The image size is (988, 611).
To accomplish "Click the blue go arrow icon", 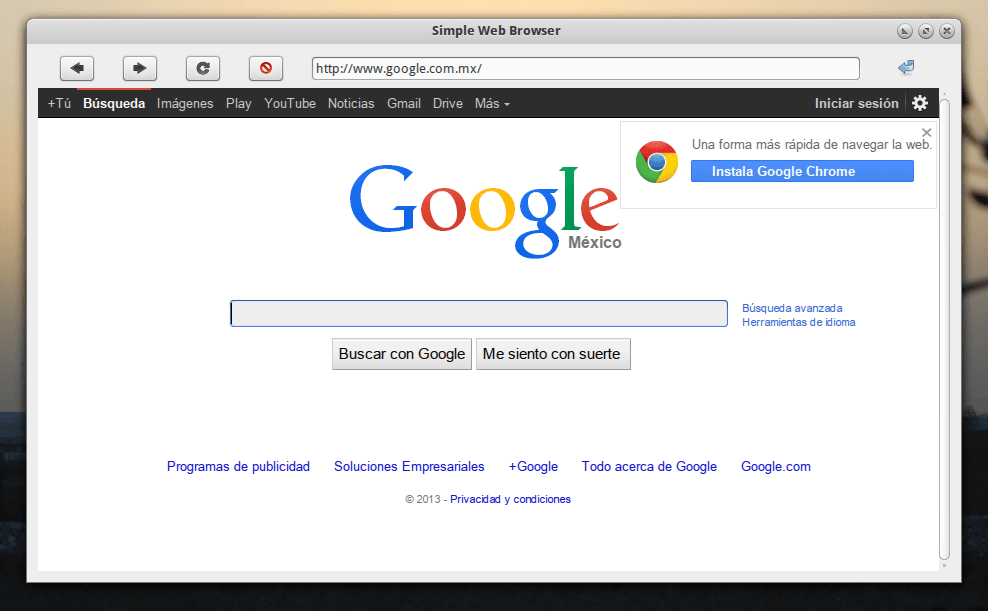I will (x=906, y=68).
